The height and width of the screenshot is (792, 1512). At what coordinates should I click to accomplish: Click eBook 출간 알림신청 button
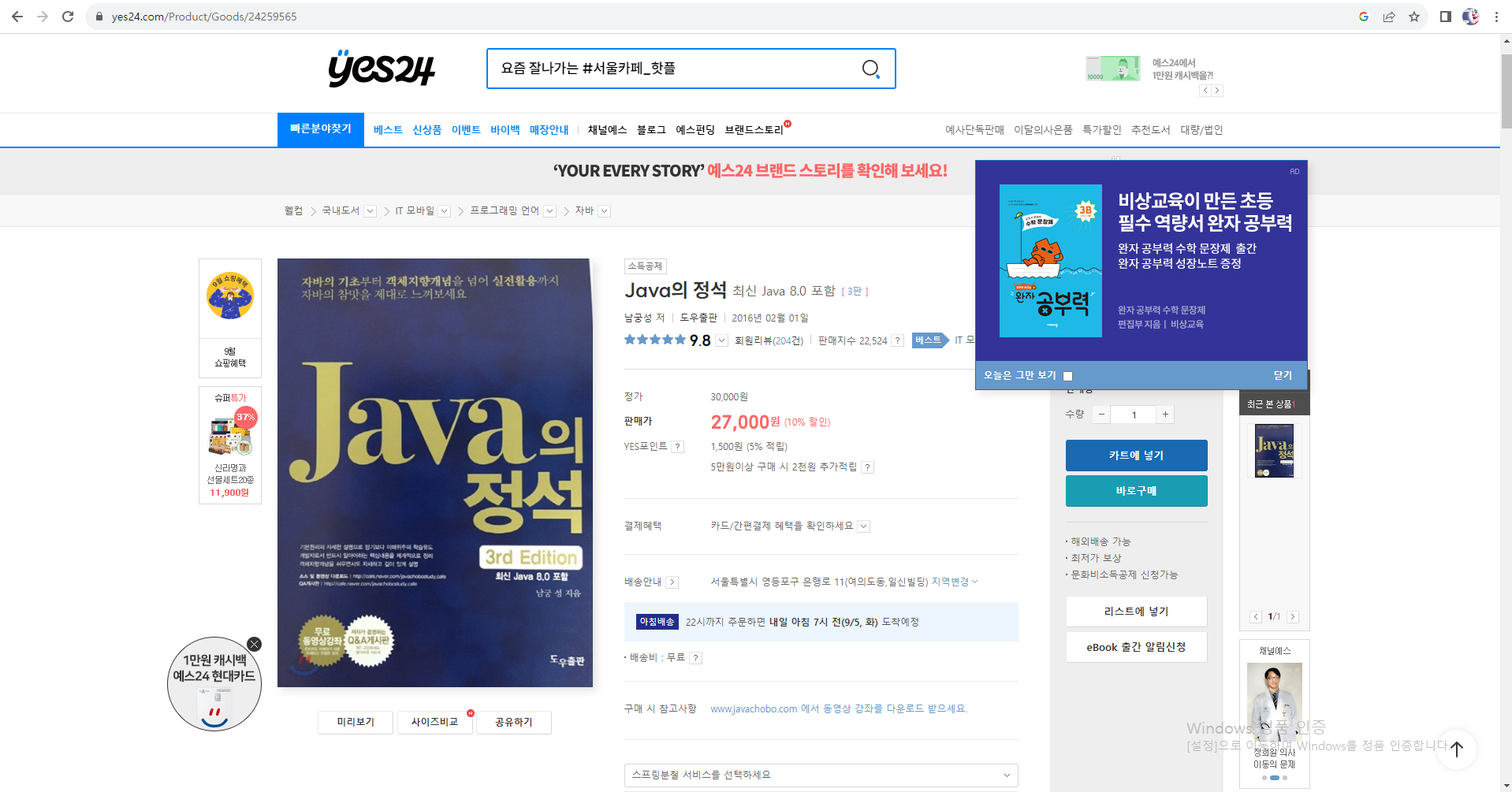pos(1136,647)
